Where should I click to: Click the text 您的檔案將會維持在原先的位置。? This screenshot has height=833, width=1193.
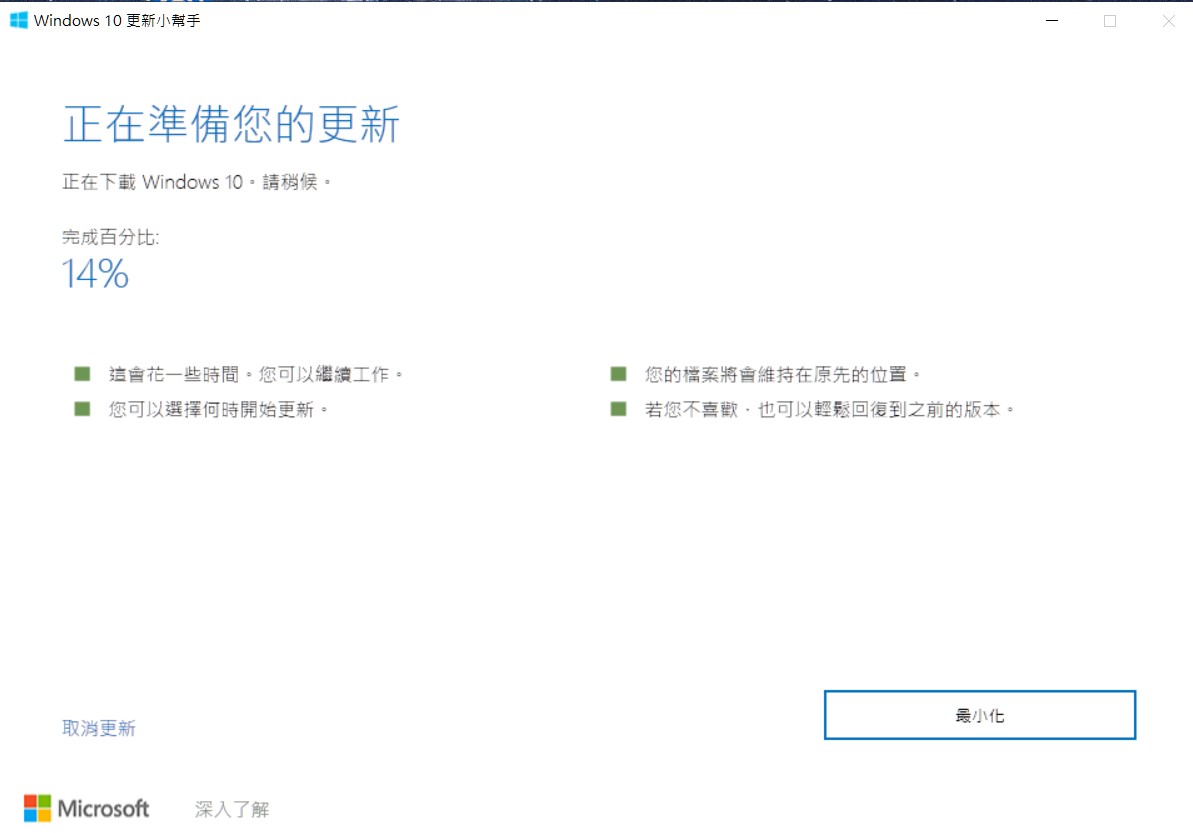(783, 374)
